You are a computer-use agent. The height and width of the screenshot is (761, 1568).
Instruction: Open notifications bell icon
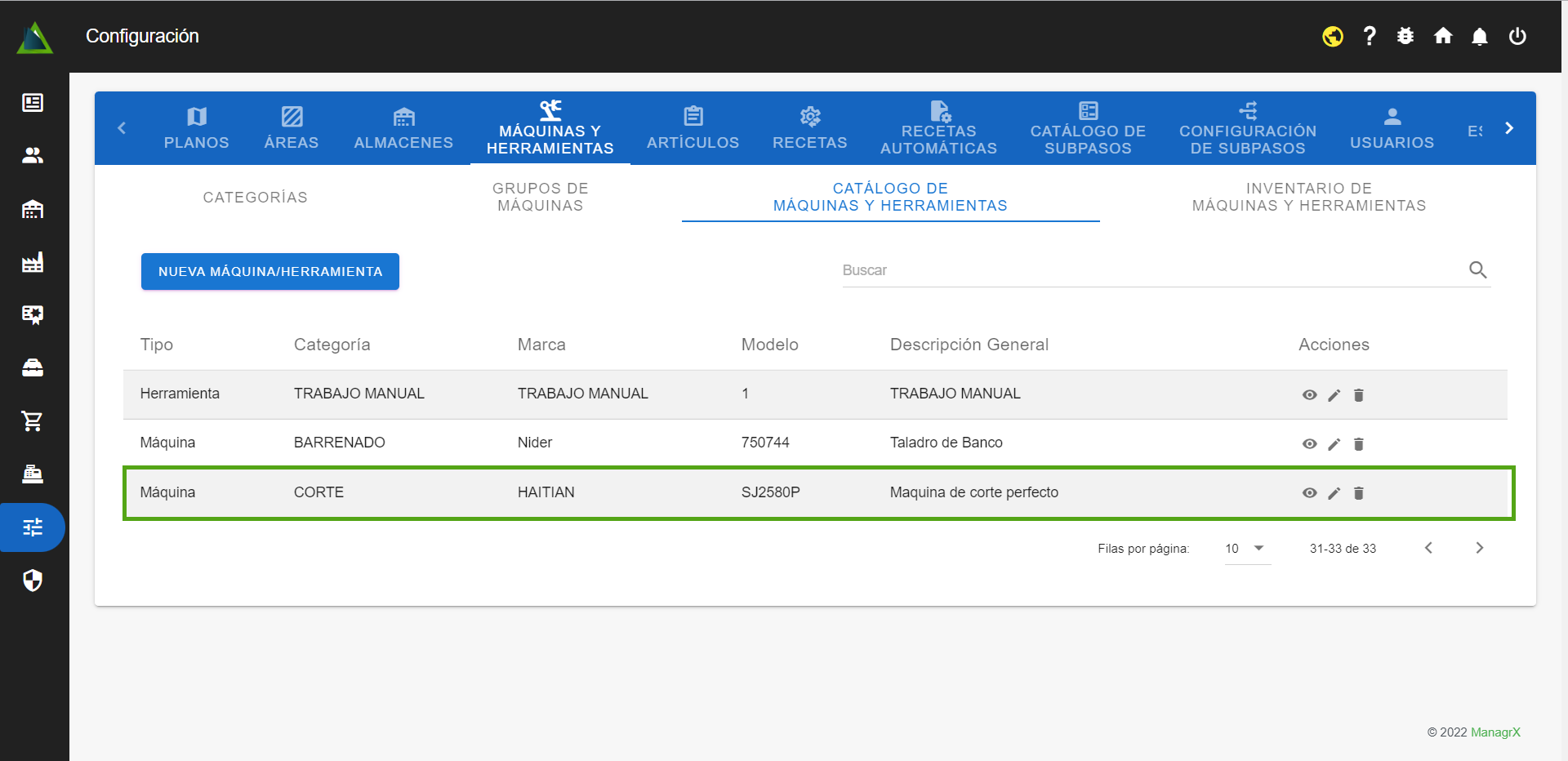1480,37
